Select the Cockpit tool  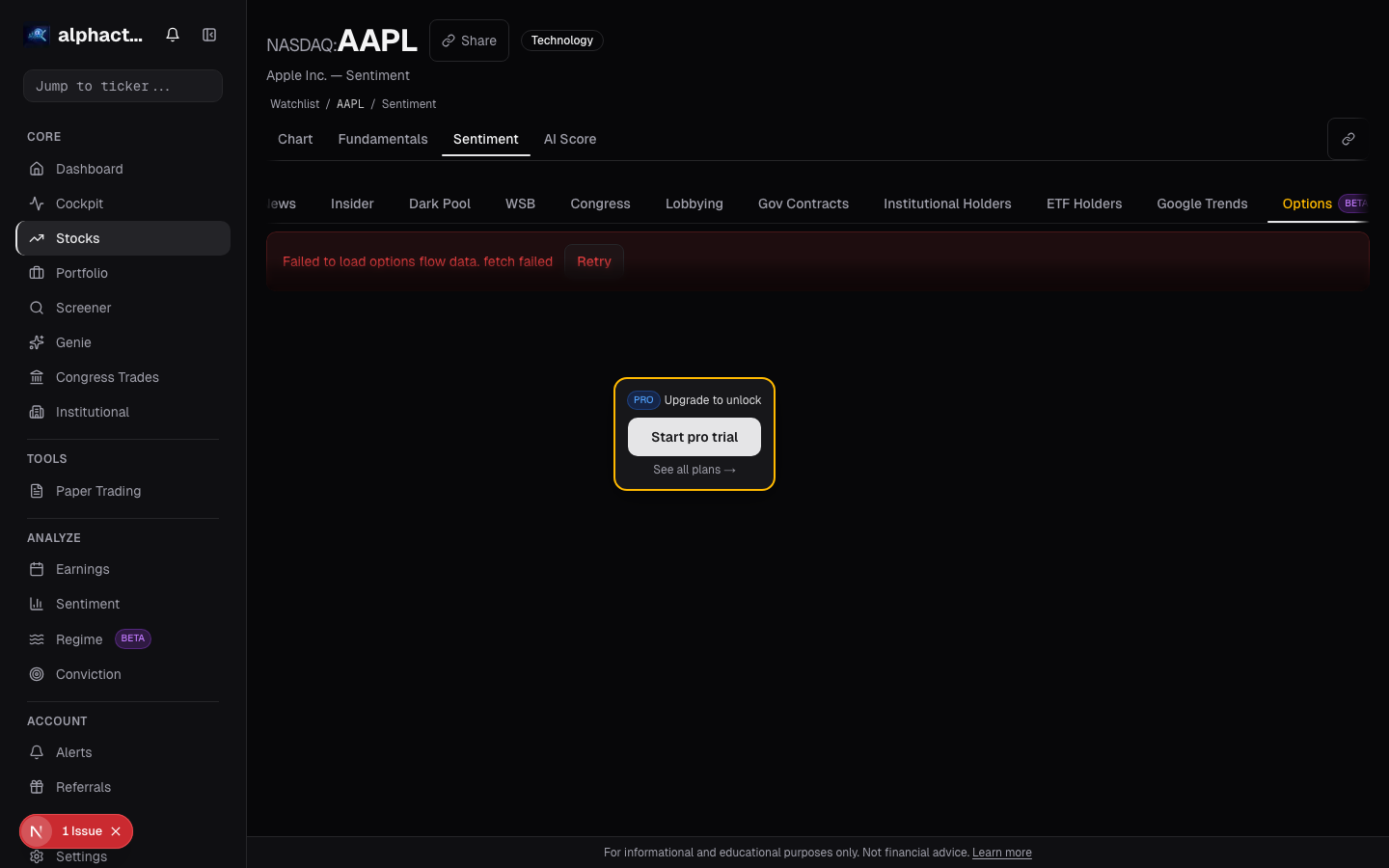(x=79, y=203)
